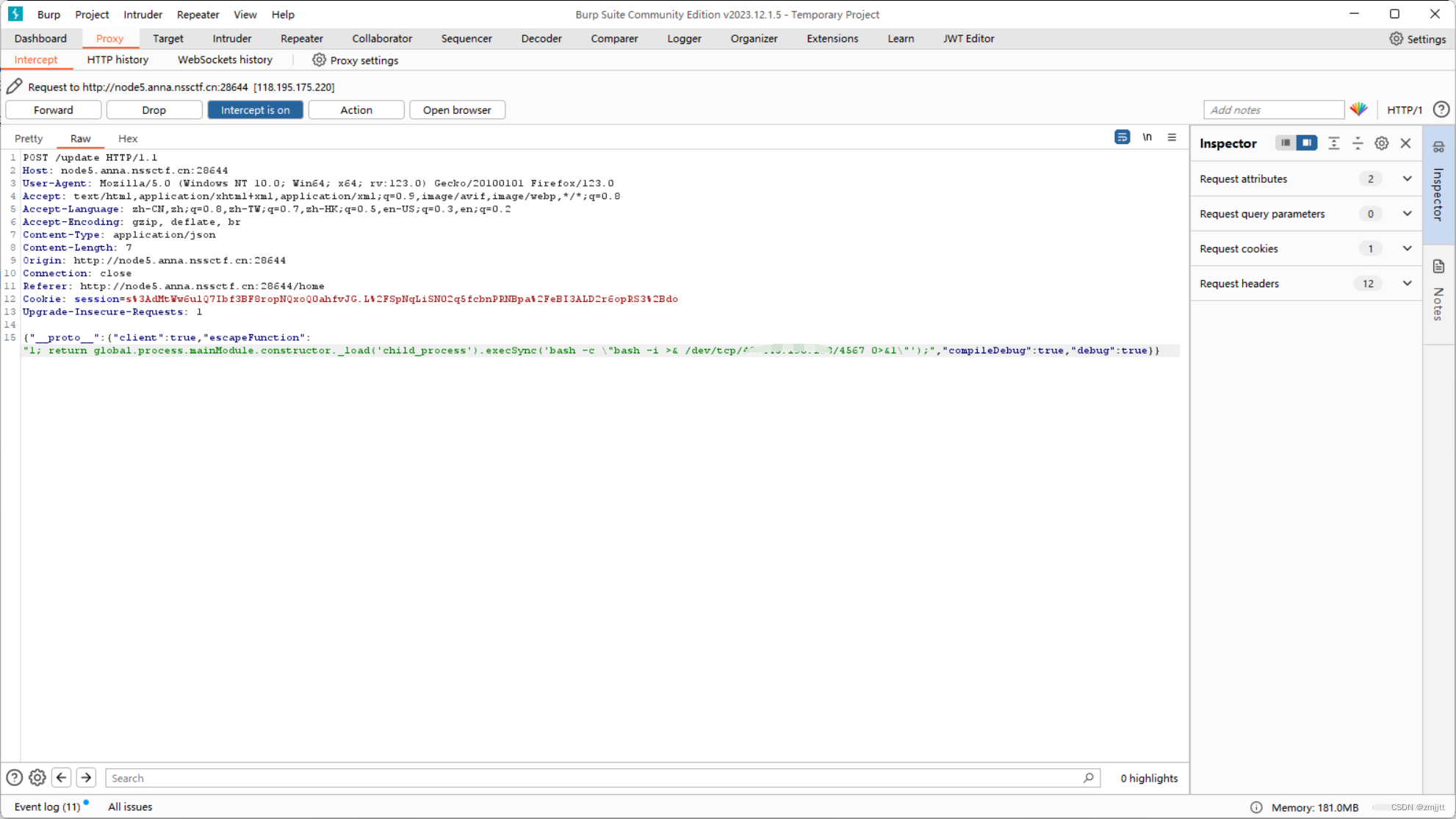The width and height of the screenshot is (1456, 819).
Task: Click the message editor word-wrap icon
Action: click(x=1122, y=137)
